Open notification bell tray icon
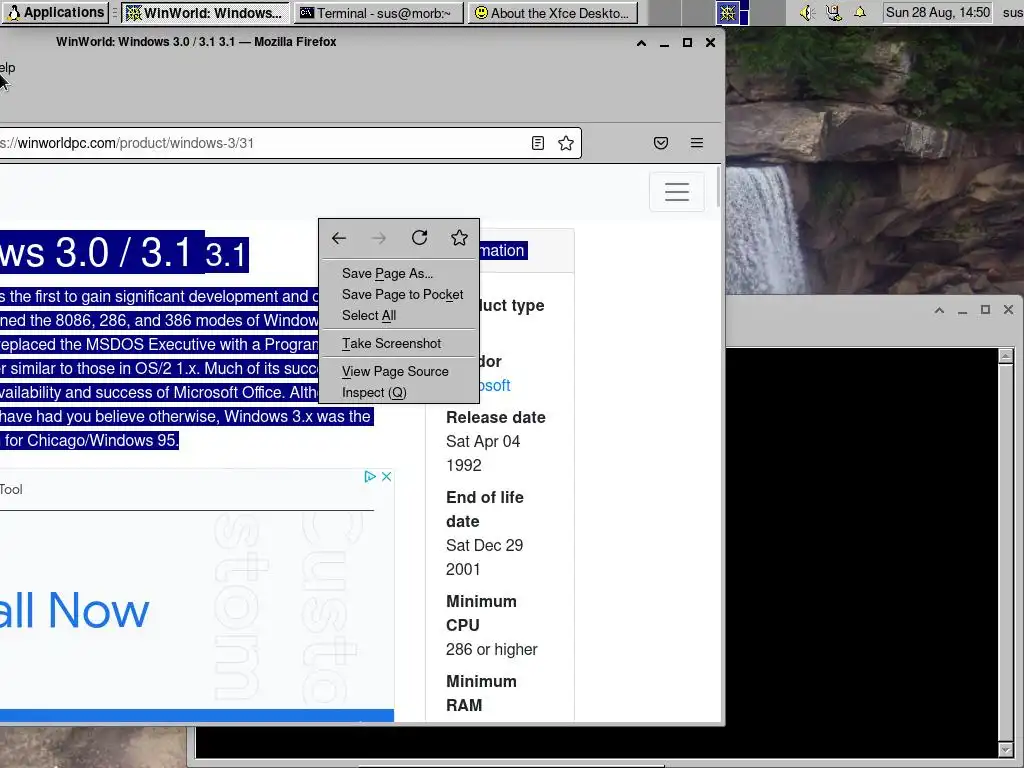This screenshot has height=768, width=1024. click(x=860, y=12)
